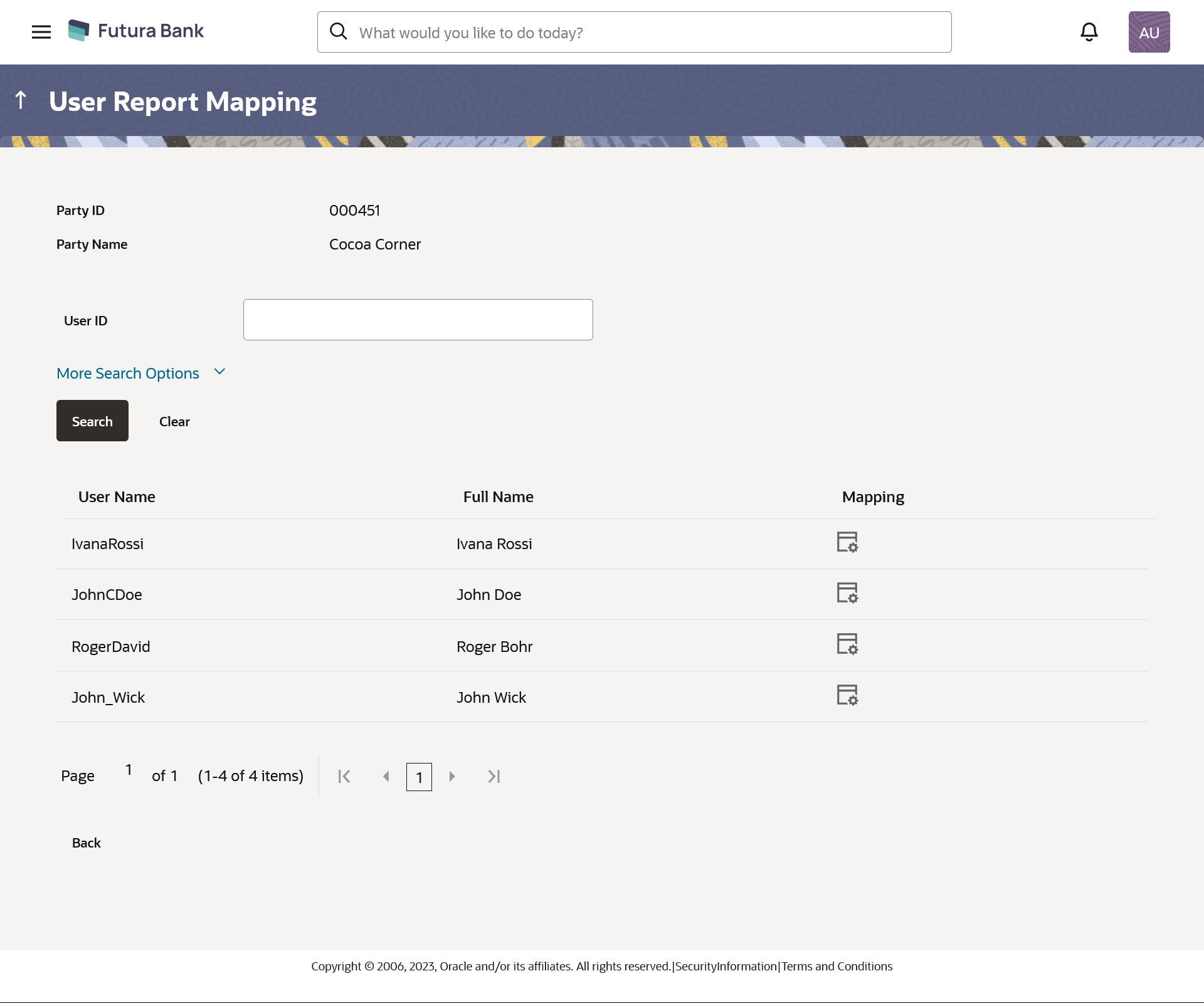This screenshot has height=1003, width=1204.
Task: Open the mapping icon for IvanaRossi
Action: click(x=847, y=542)
